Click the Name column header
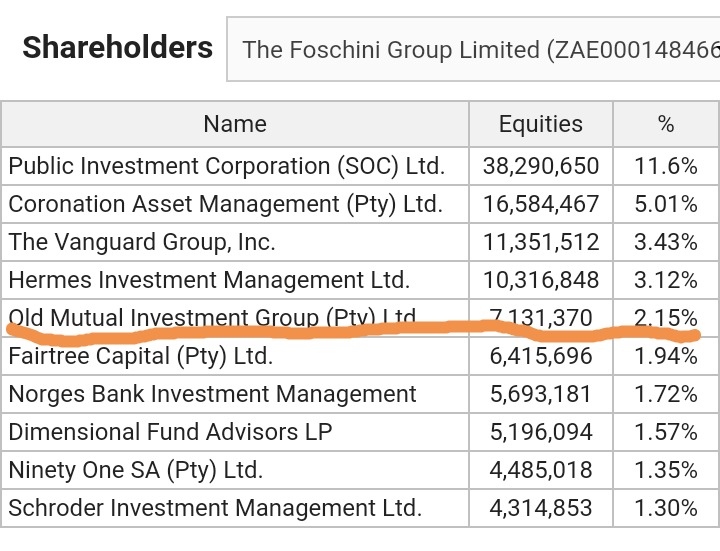This screenshot has width=720, height=551. tap(235, 124)
